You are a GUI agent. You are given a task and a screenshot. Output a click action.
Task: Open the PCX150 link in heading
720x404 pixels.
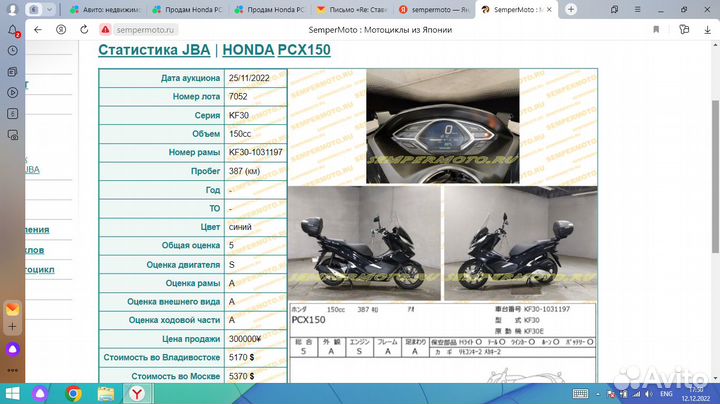point(304,50)
